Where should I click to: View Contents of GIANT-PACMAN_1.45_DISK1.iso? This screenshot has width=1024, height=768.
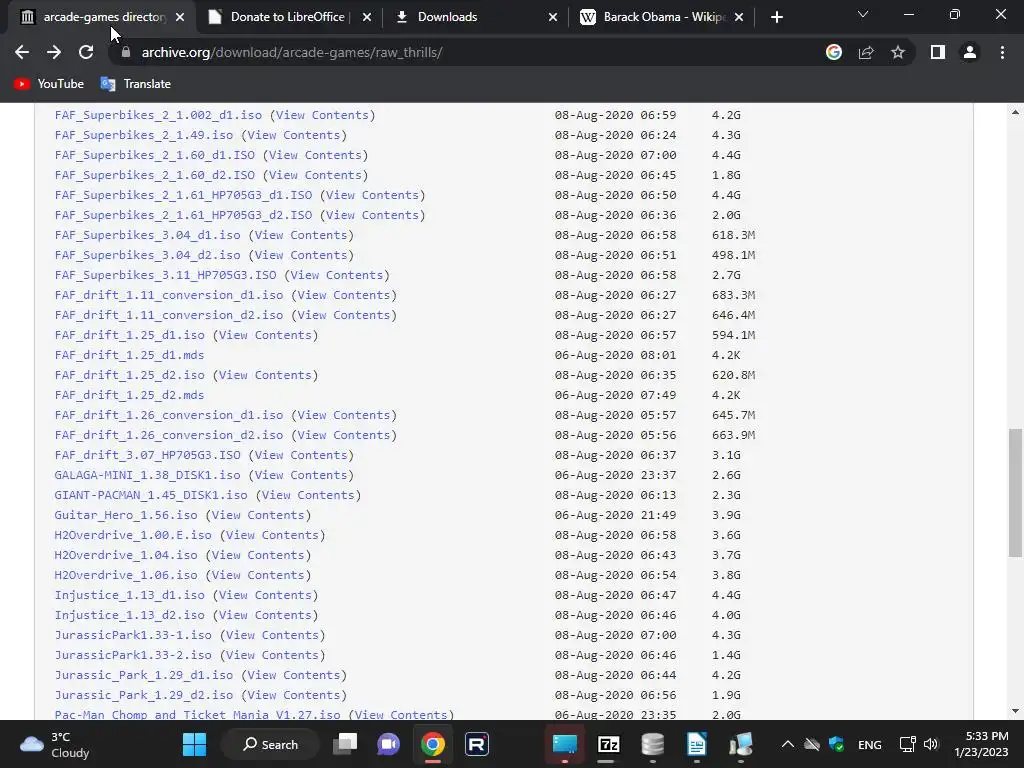(308, 495)
